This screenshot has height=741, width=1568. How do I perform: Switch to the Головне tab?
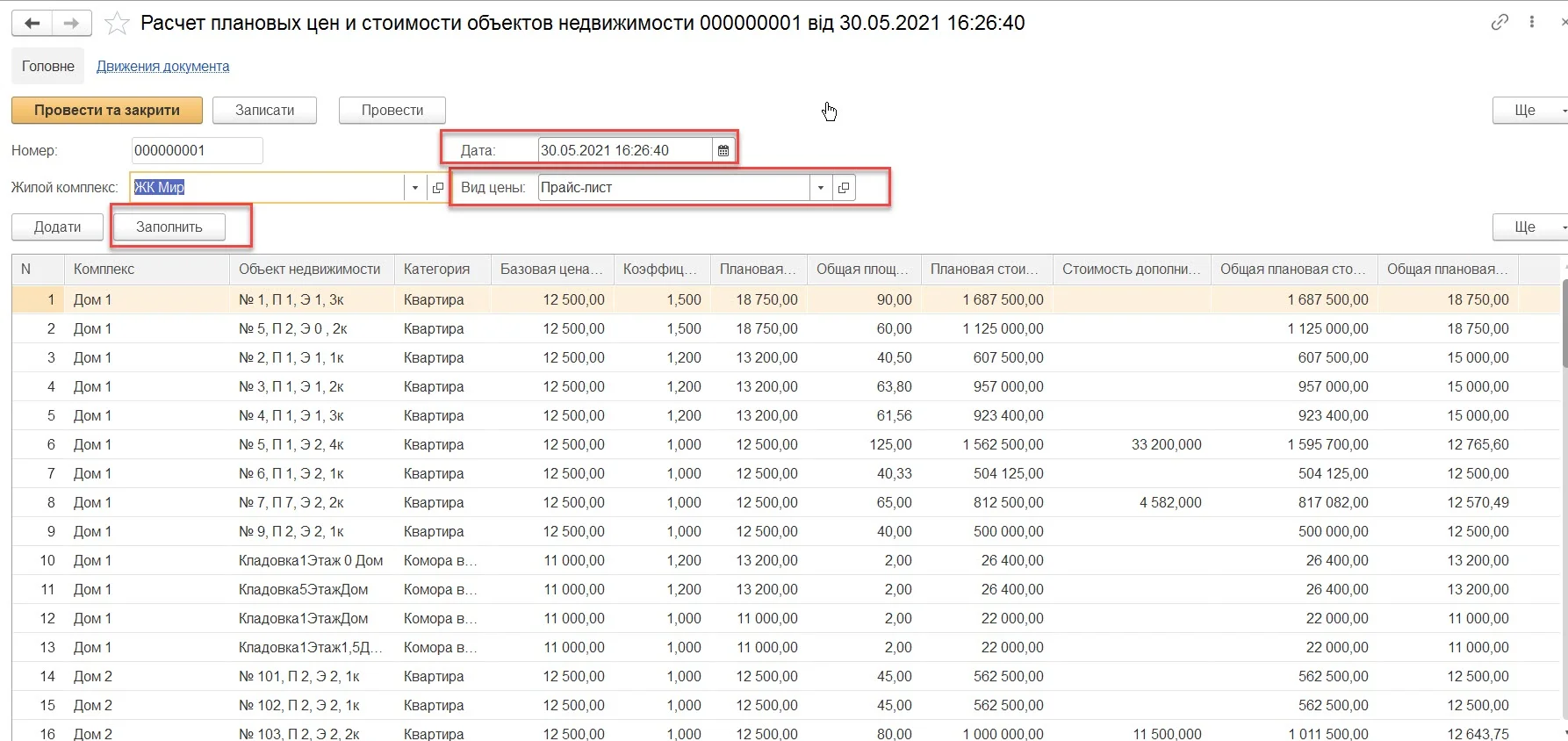[48, 66]
